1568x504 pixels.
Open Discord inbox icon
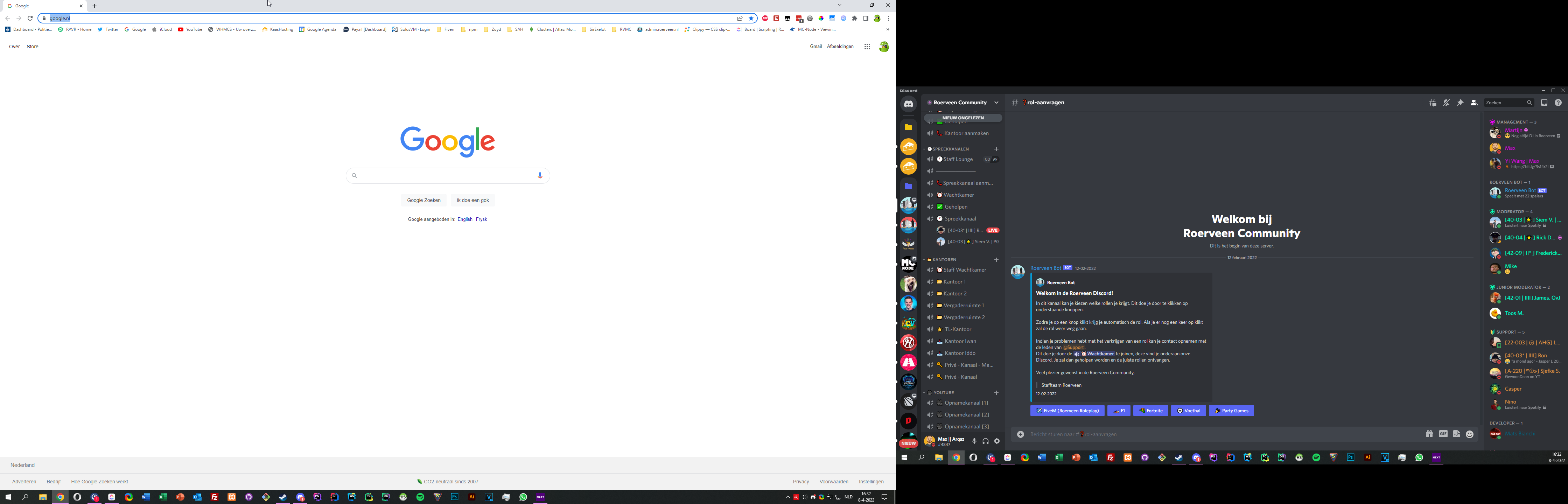click(x=1543, y=103)
